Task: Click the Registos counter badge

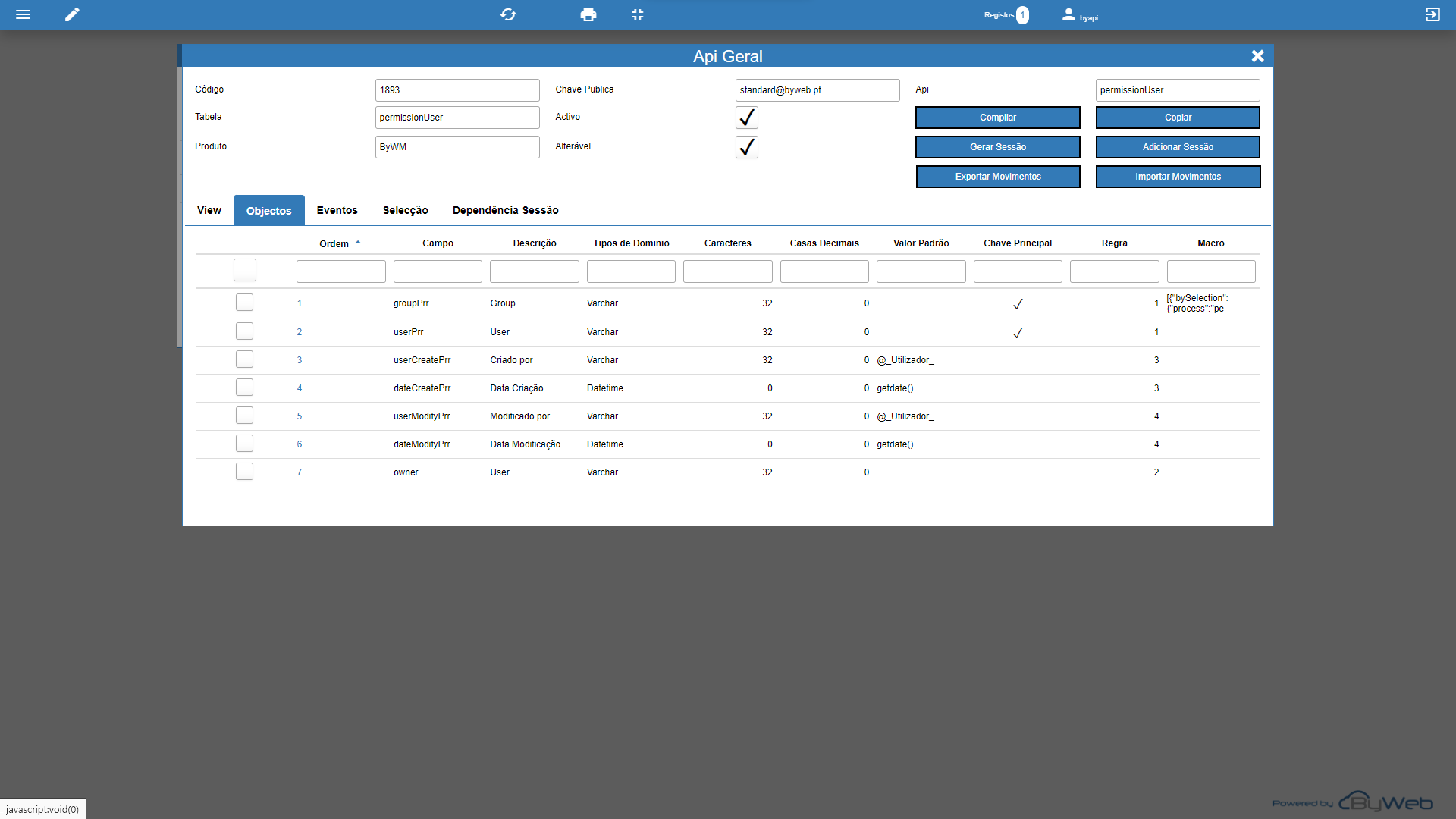Action: pos(1022,15)
